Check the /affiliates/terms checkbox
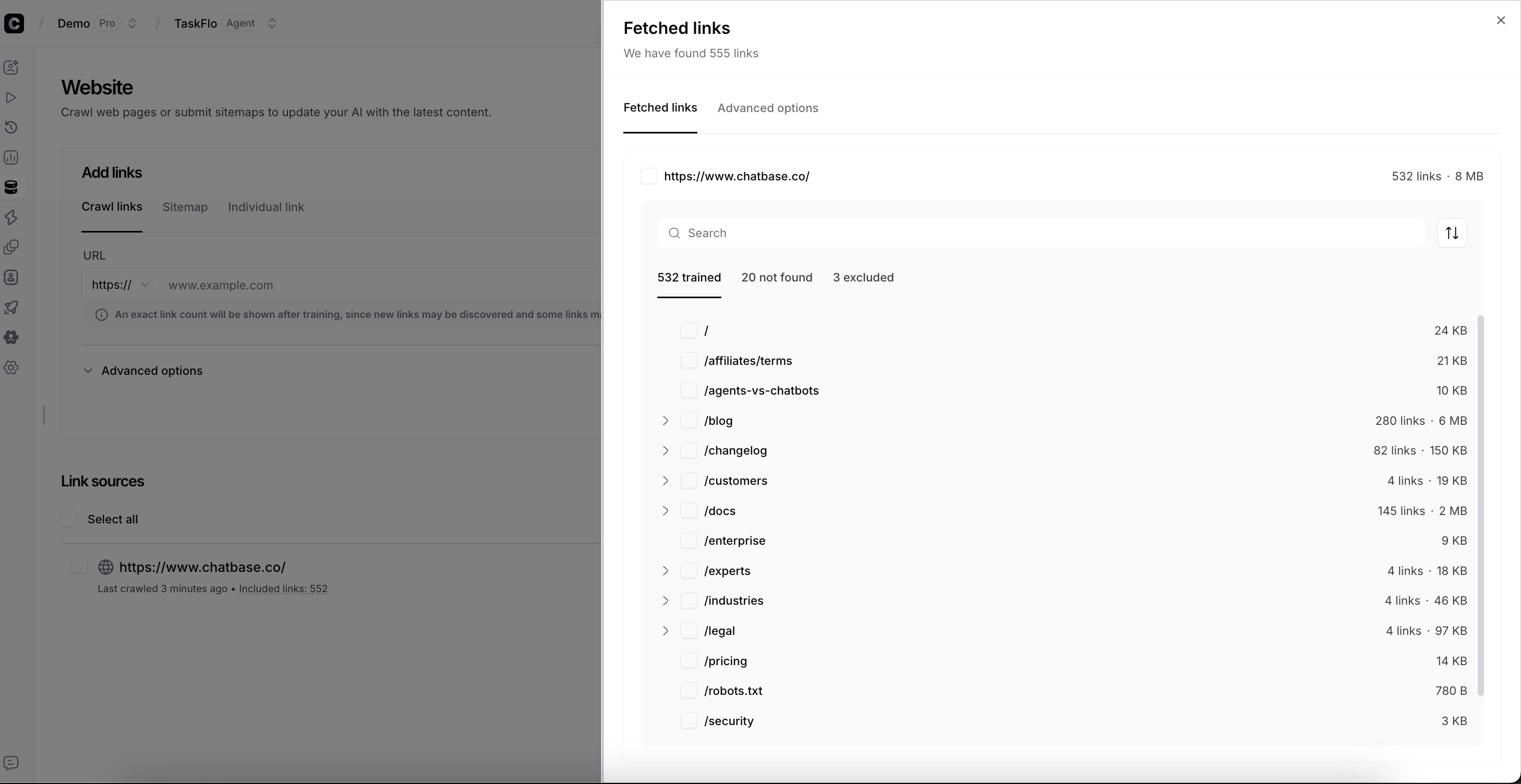This screenshot has width=1521, height=784. pyautogui.click(x=689, y=360)
